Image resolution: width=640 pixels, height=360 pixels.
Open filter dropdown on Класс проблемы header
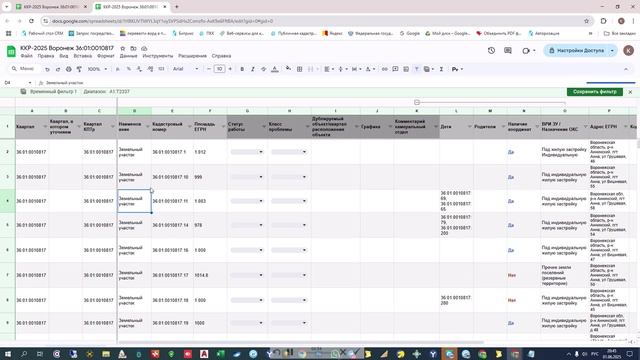tap(307, 127)
